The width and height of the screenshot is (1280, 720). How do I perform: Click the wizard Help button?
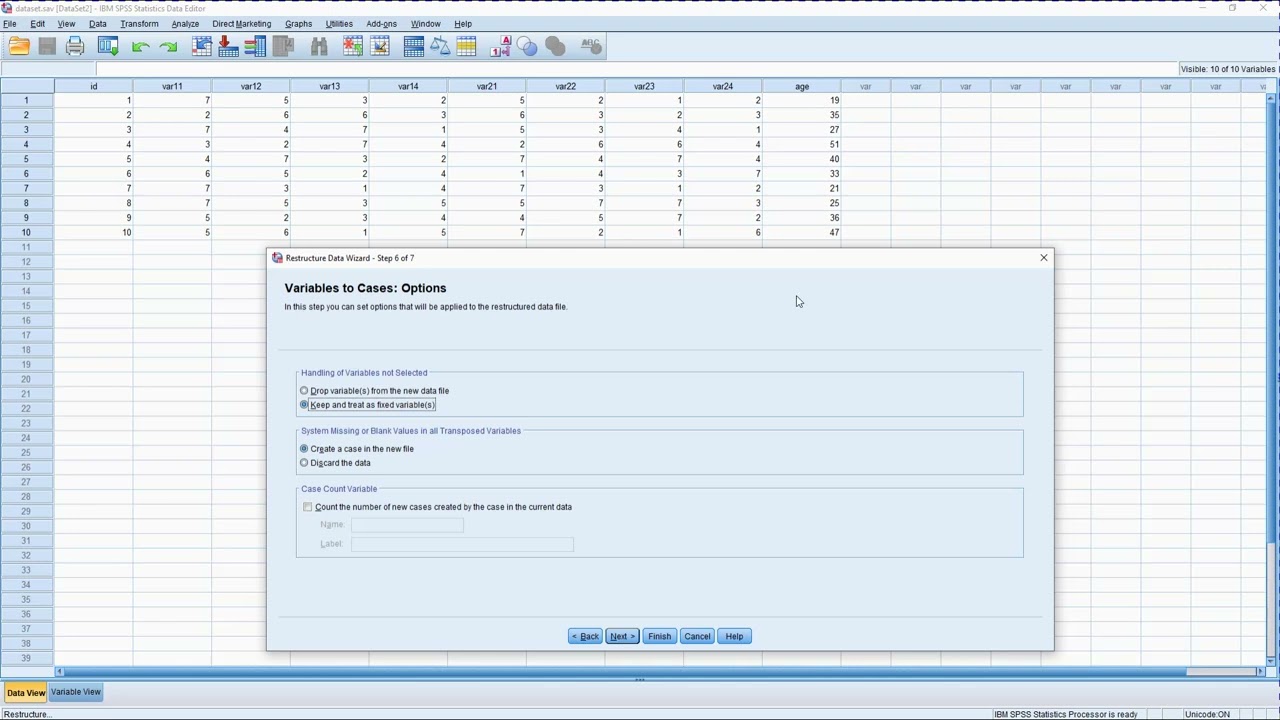coord(734,636)
